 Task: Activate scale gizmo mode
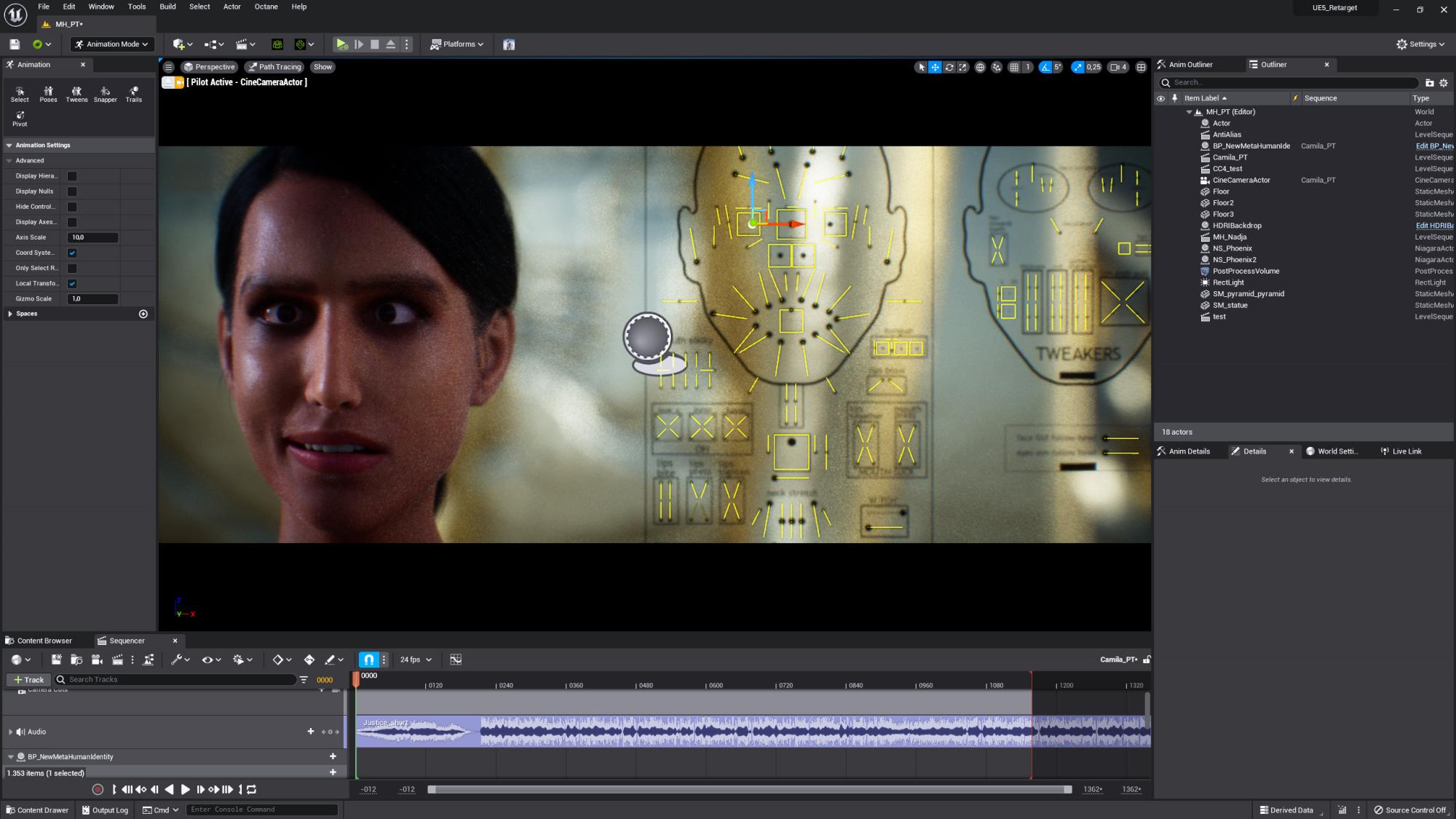(962, 67)
